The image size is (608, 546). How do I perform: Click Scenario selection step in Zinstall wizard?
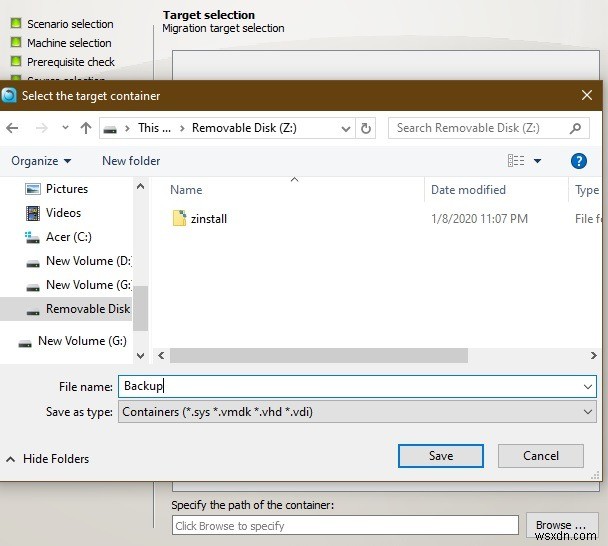pos(70,24)
